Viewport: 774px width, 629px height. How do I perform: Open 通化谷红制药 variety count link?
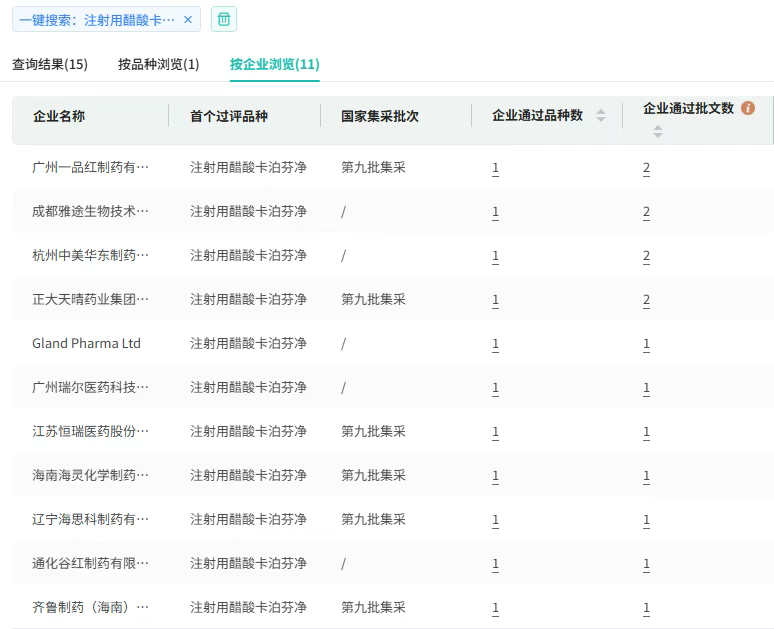click(x=495, y=564)
